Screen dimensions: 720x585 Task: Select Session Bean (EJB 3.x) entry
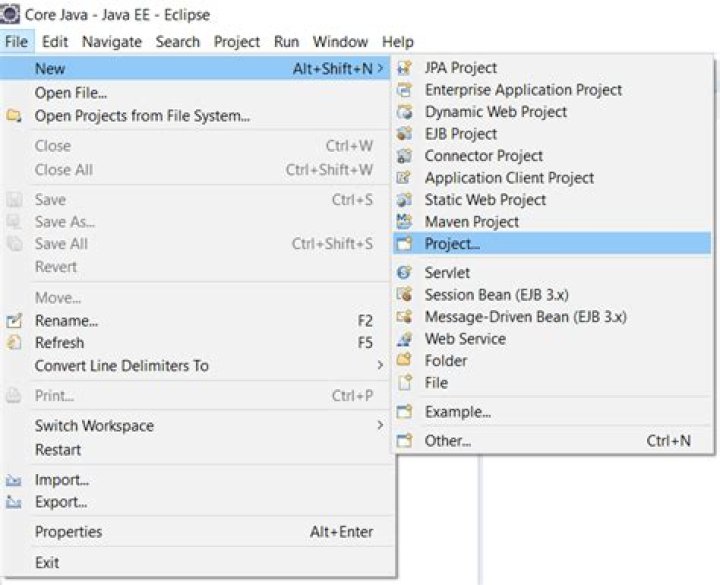pos(552,295)
